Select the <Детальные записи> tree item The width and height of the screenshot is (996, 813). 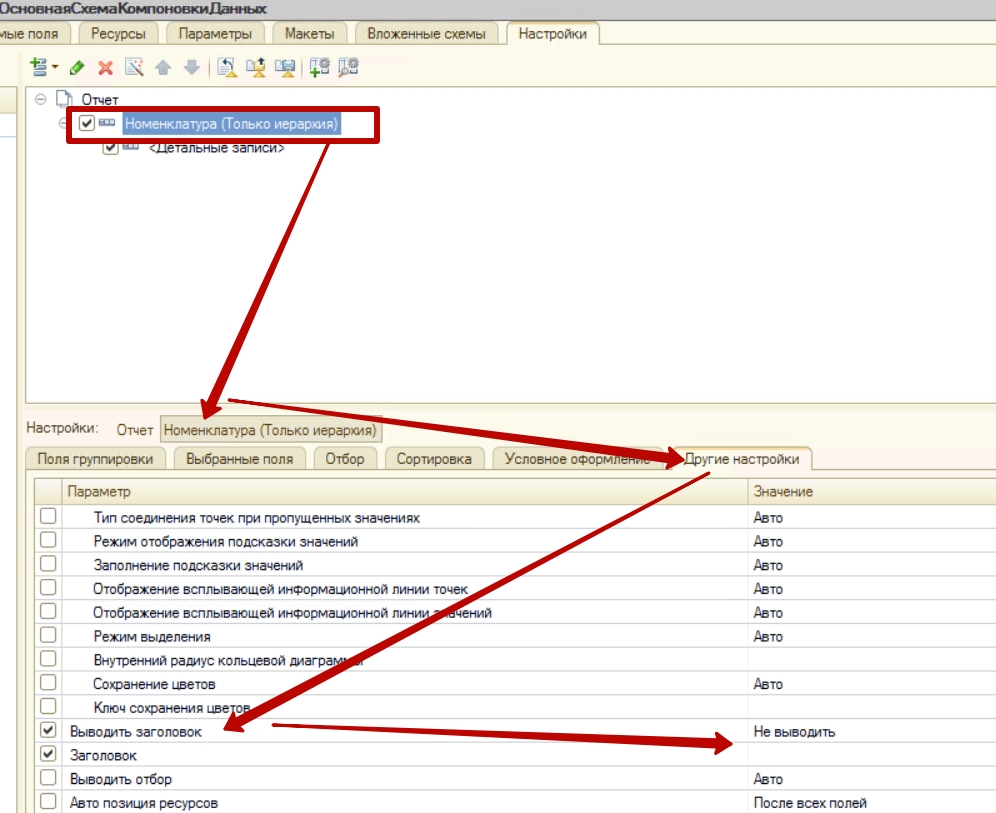(216, 148)
